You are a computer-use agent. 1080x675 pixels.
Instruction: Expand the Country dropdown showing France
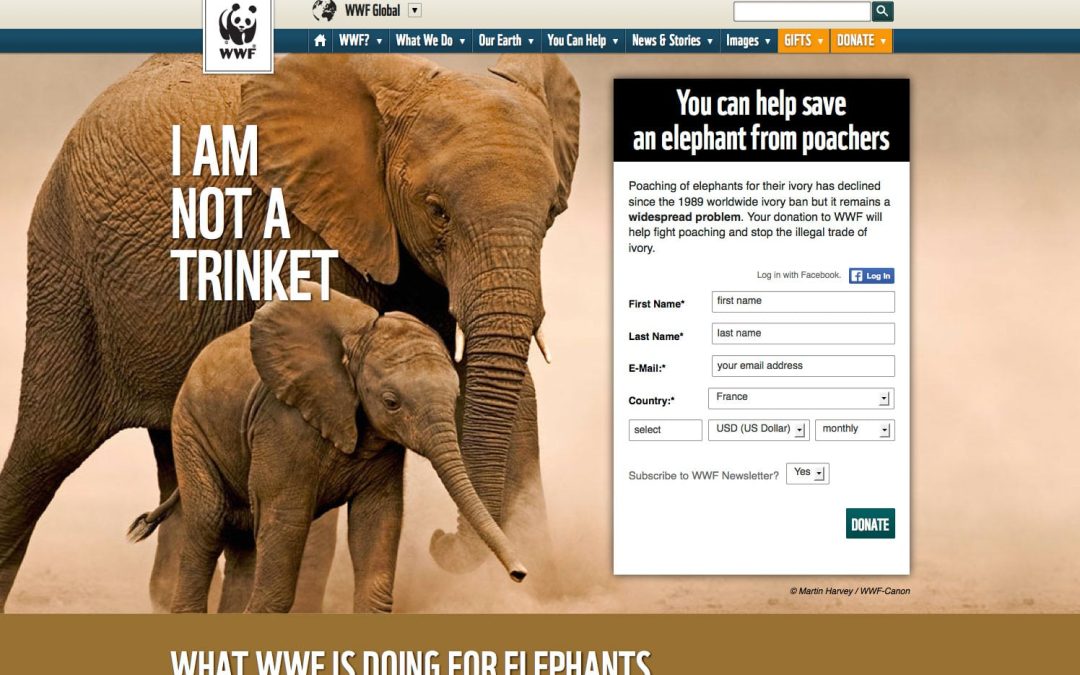coord(801,398)
